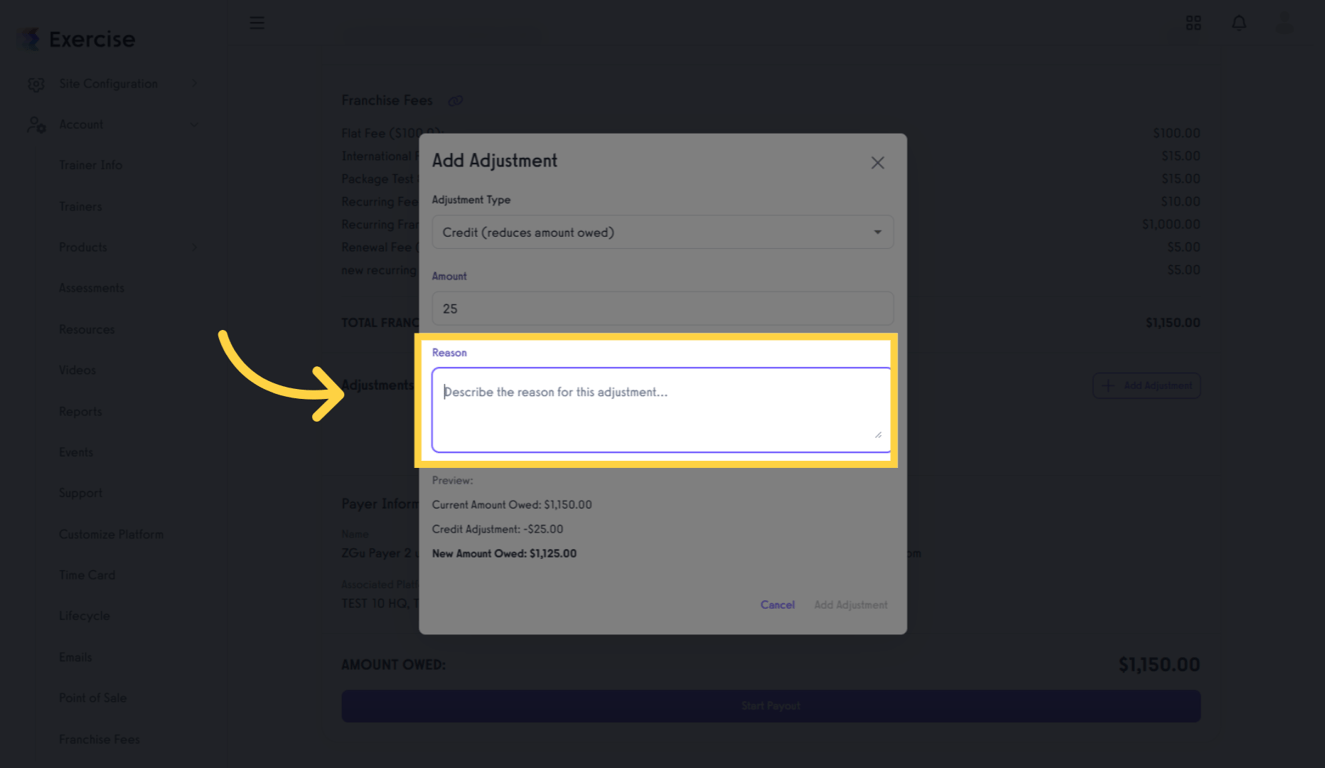Viewport: 1325px width, 768px height.
Task: Click the Reason description text area
Action: pos(663,408)
